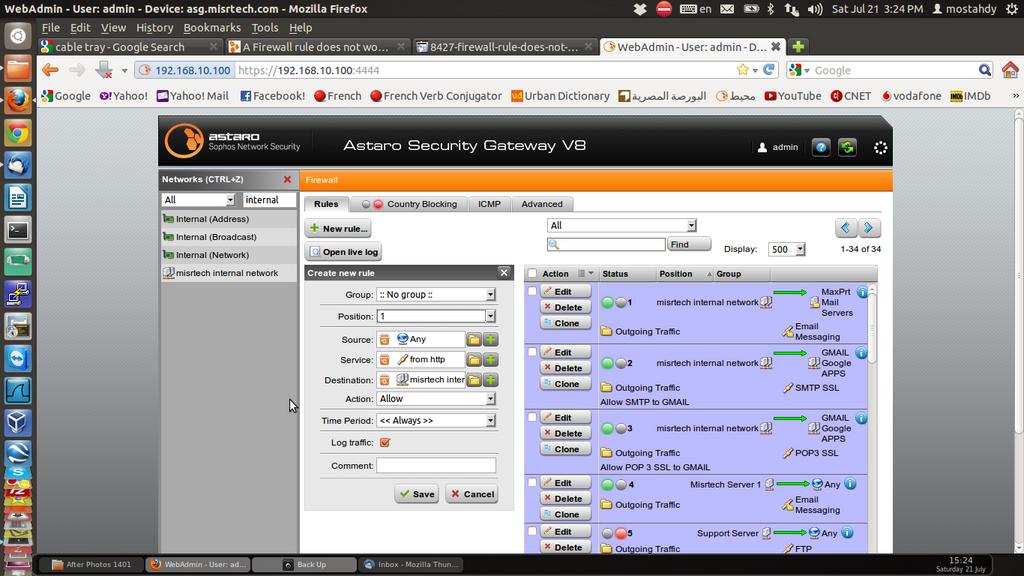This screenshot has width=1024, height=576.
Task: Show info for rule 4 Misrtech Server 1
Action: click(850, 484)
